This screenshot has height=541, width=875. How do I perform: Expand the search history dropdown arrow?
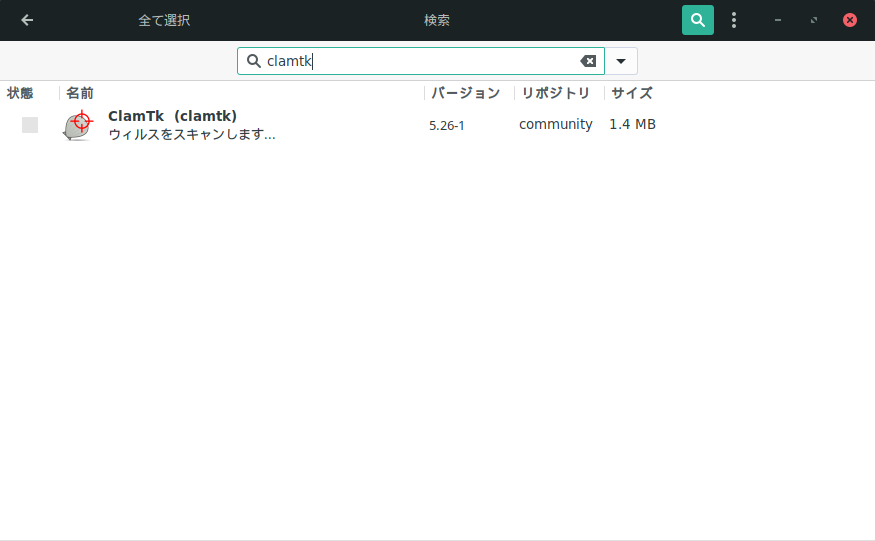tap(621, 61)
